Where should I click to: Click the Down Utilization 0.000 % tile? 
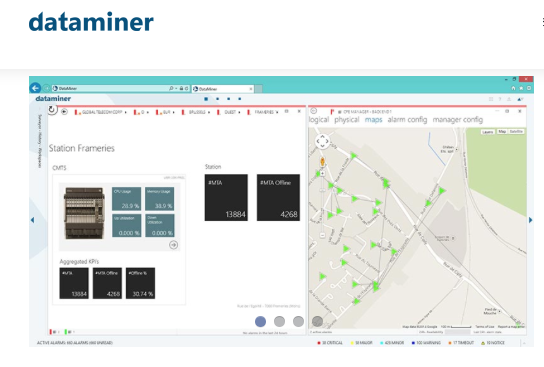coord(160,226)
